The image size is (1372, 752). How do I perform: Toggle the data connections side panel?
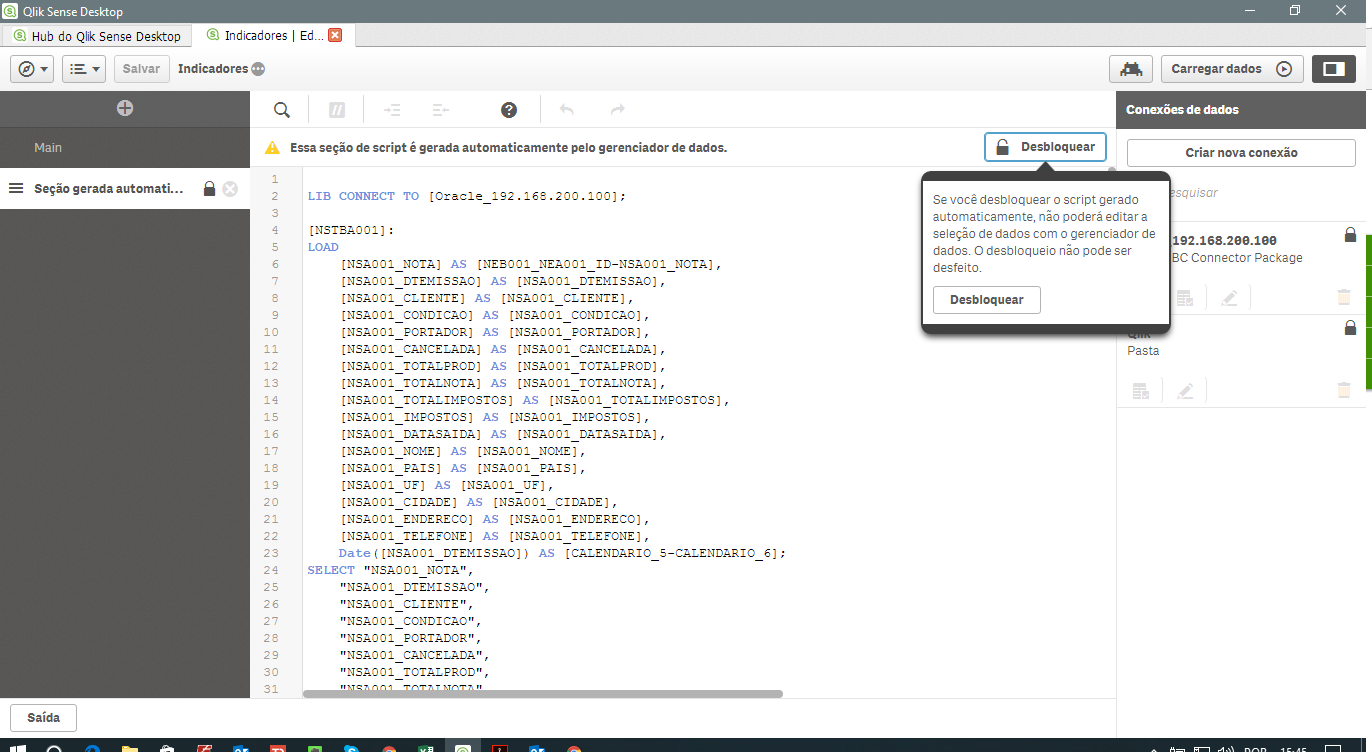coord(1333,69)
